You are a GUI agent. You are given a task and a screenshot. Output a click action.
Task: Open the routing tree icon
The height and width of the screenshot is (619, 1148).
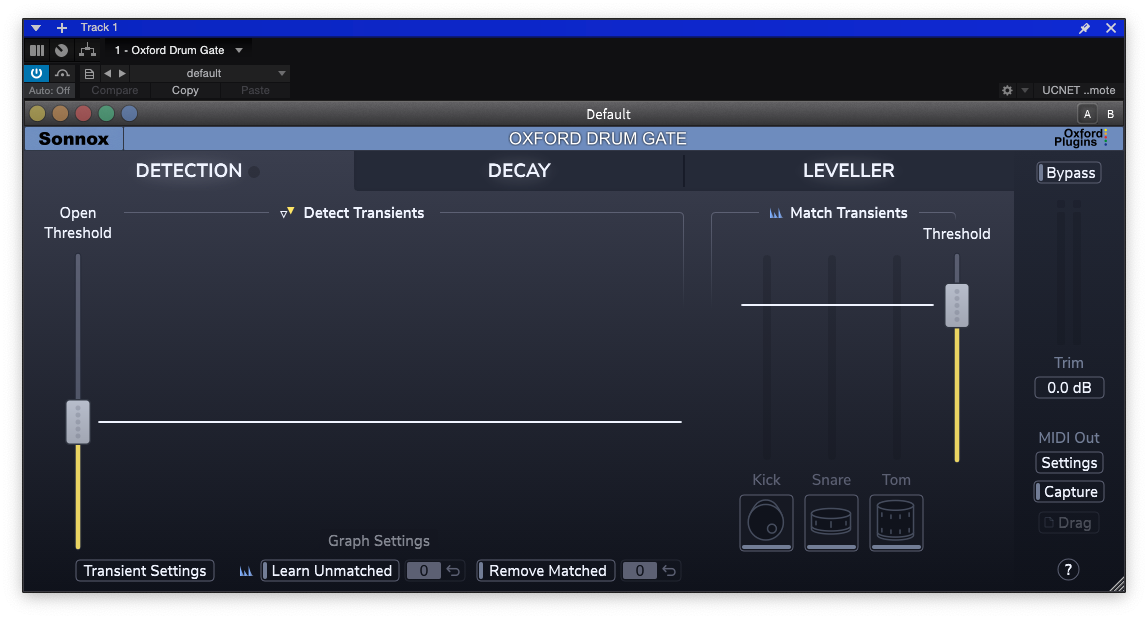(x=87, y=51)
